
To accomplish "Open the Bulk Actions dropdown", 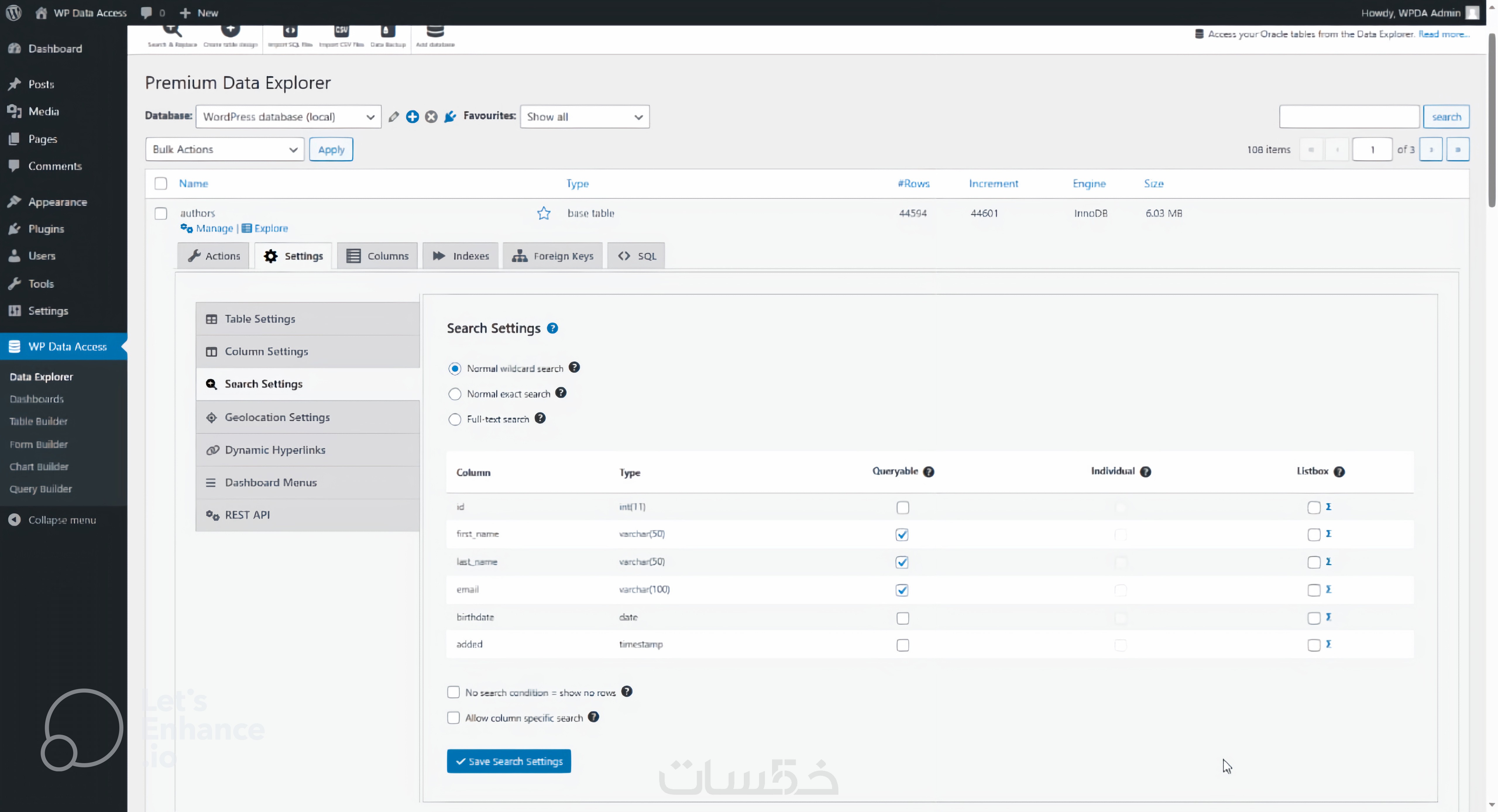I will coord(224,149).
